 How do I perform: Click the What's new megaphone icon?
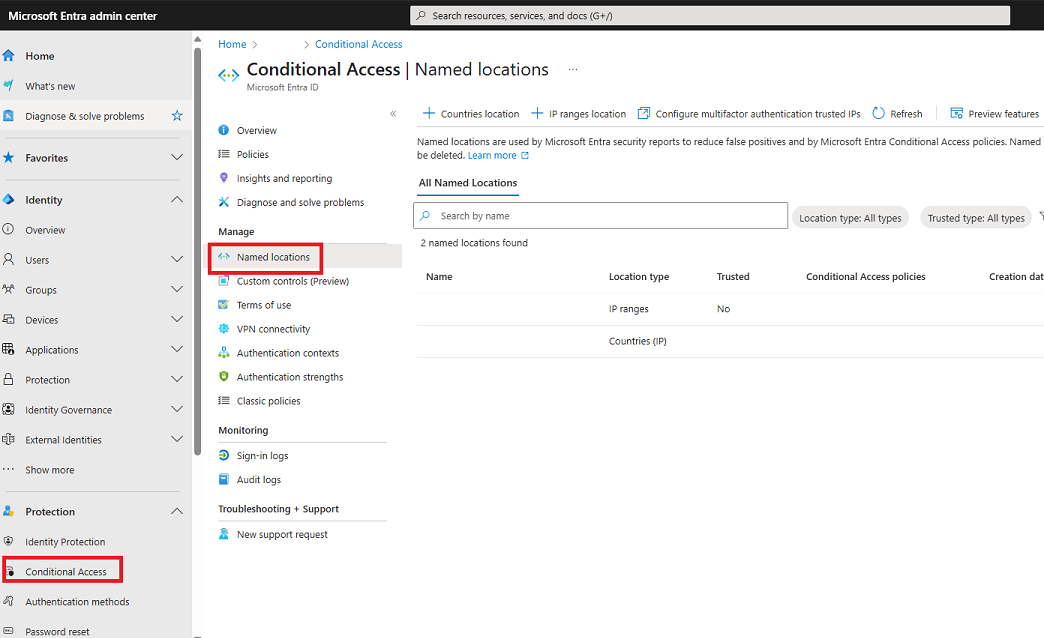(x=8, y=86)
